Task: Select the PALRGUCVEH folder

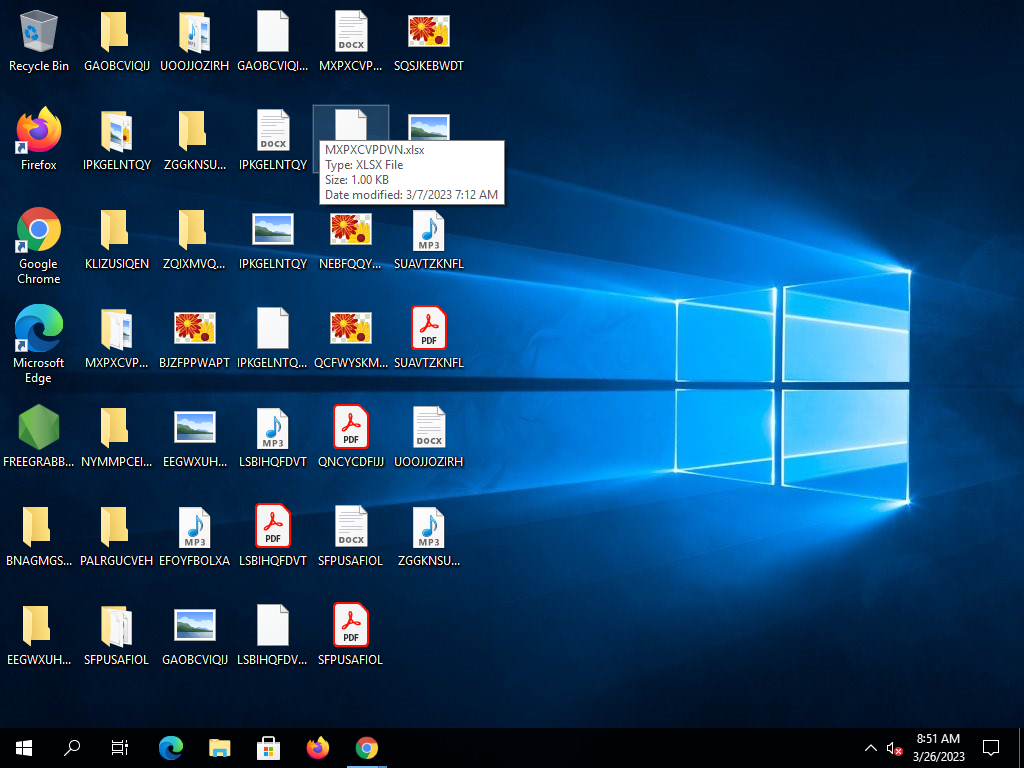Action: (117, 527)
